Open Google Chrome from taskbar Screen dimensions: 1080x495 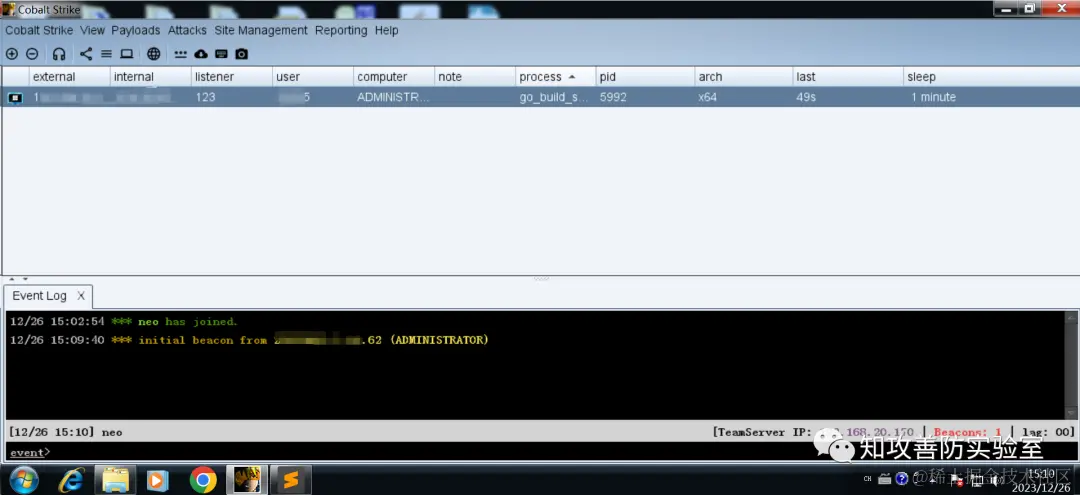coord(202,480)
